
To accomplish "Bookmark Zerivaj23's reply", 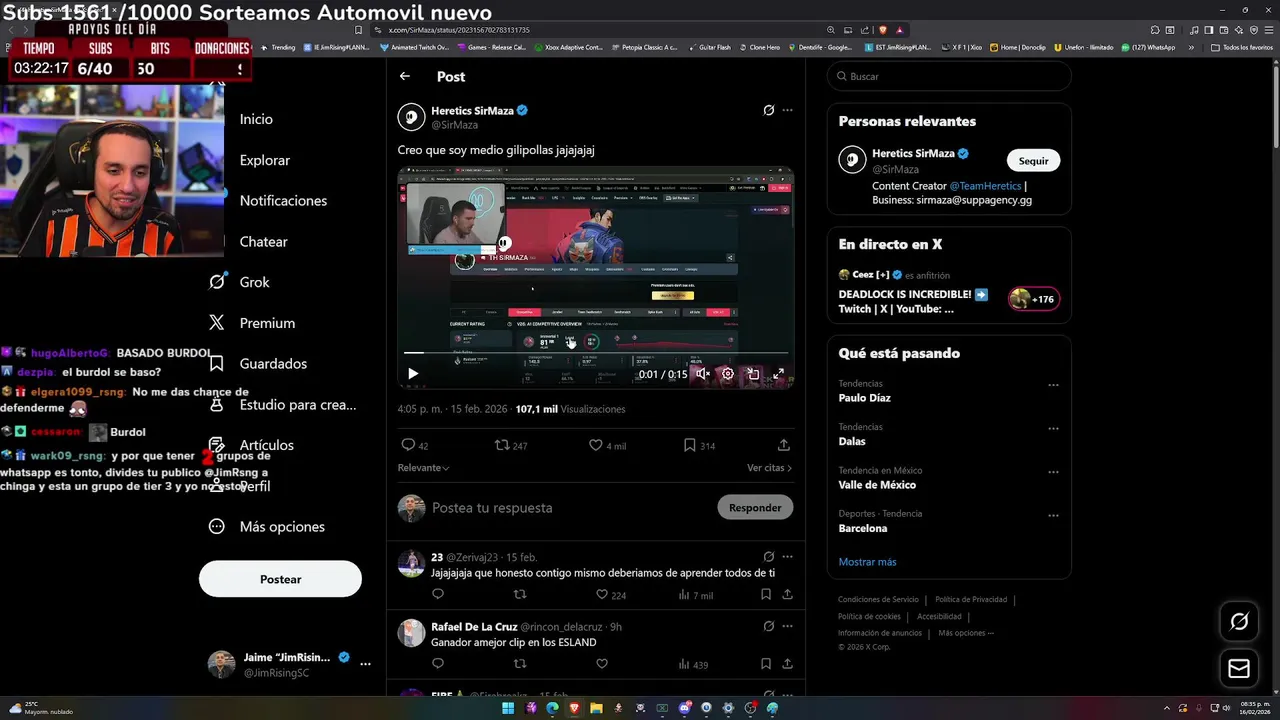I will [765, 594].
